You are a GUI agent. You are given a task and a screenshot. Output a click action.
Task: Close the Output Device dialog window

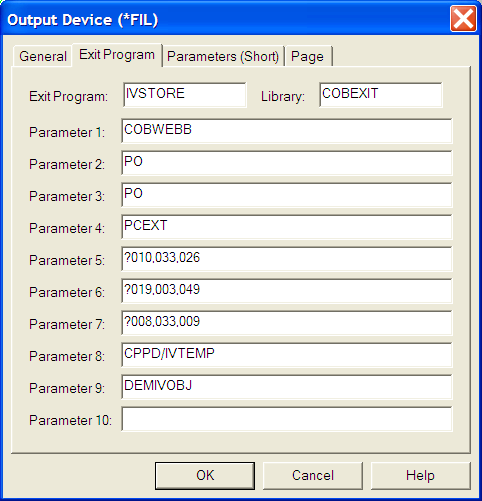pyautogui.click(x=463, y=19)
